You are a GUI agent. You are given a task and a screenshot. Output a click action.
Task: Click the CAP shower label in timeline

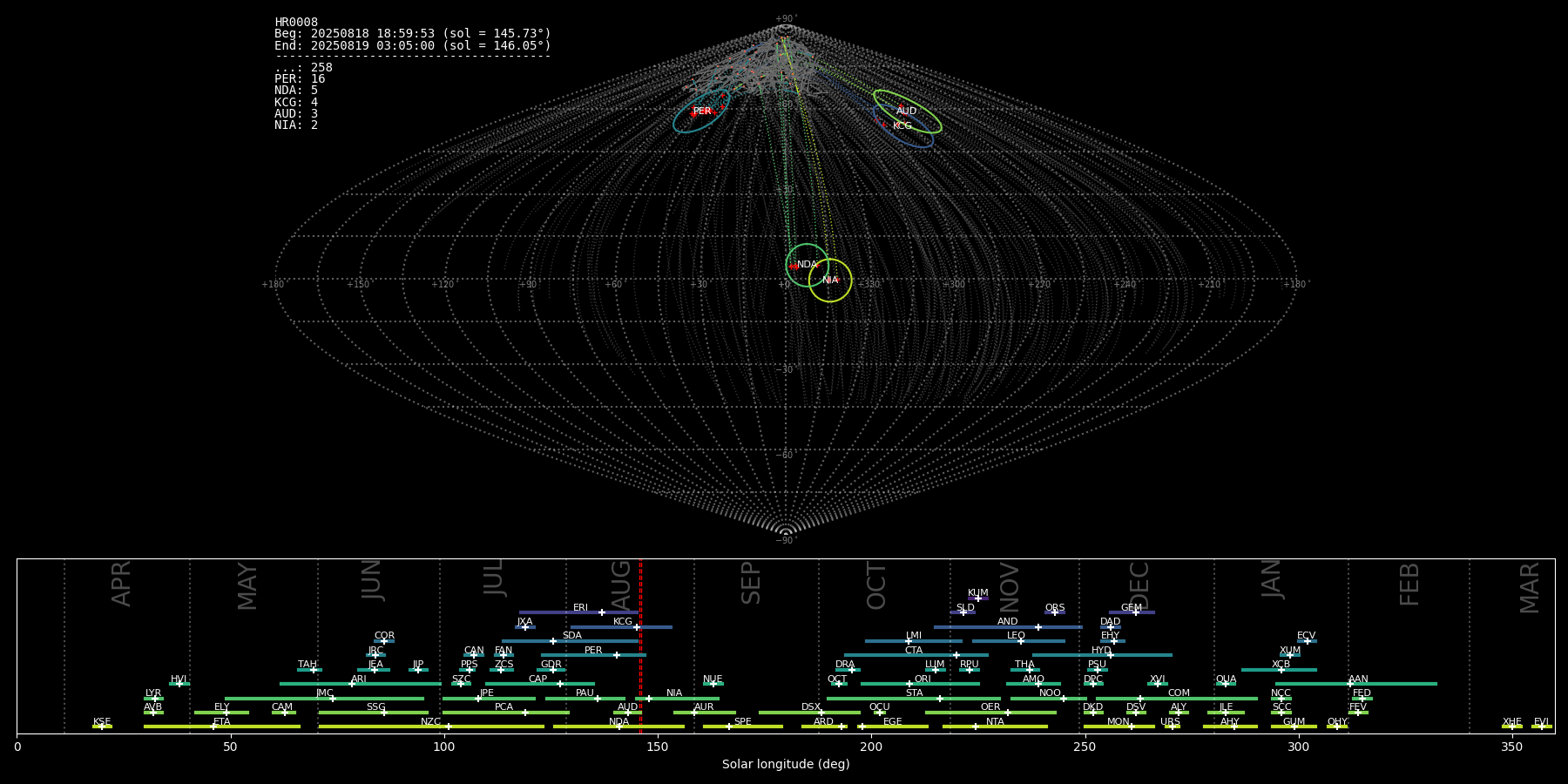538,679
